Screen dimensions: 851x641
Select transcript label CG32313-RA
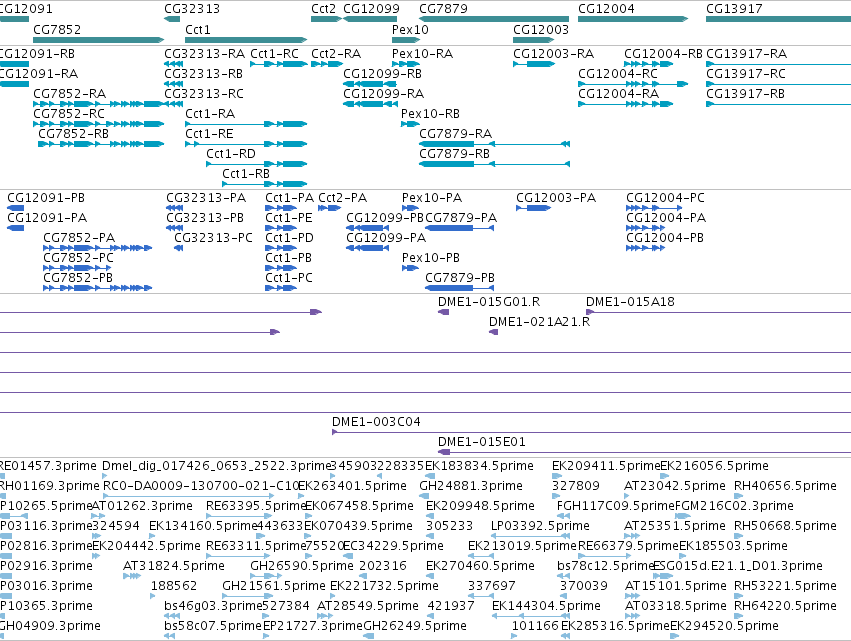pos(205,54)
